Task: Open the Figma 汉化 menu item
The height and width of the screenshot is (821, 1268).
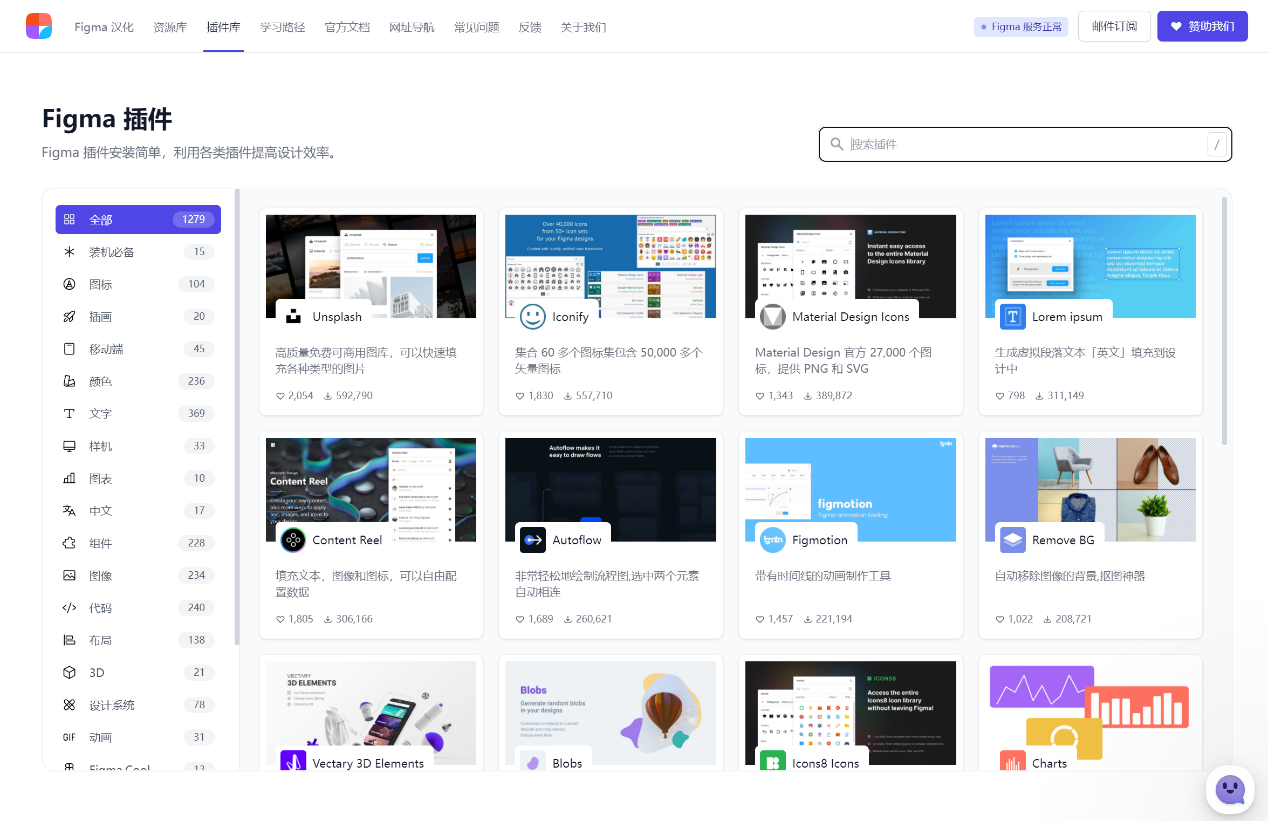Action: click(104, 27)
